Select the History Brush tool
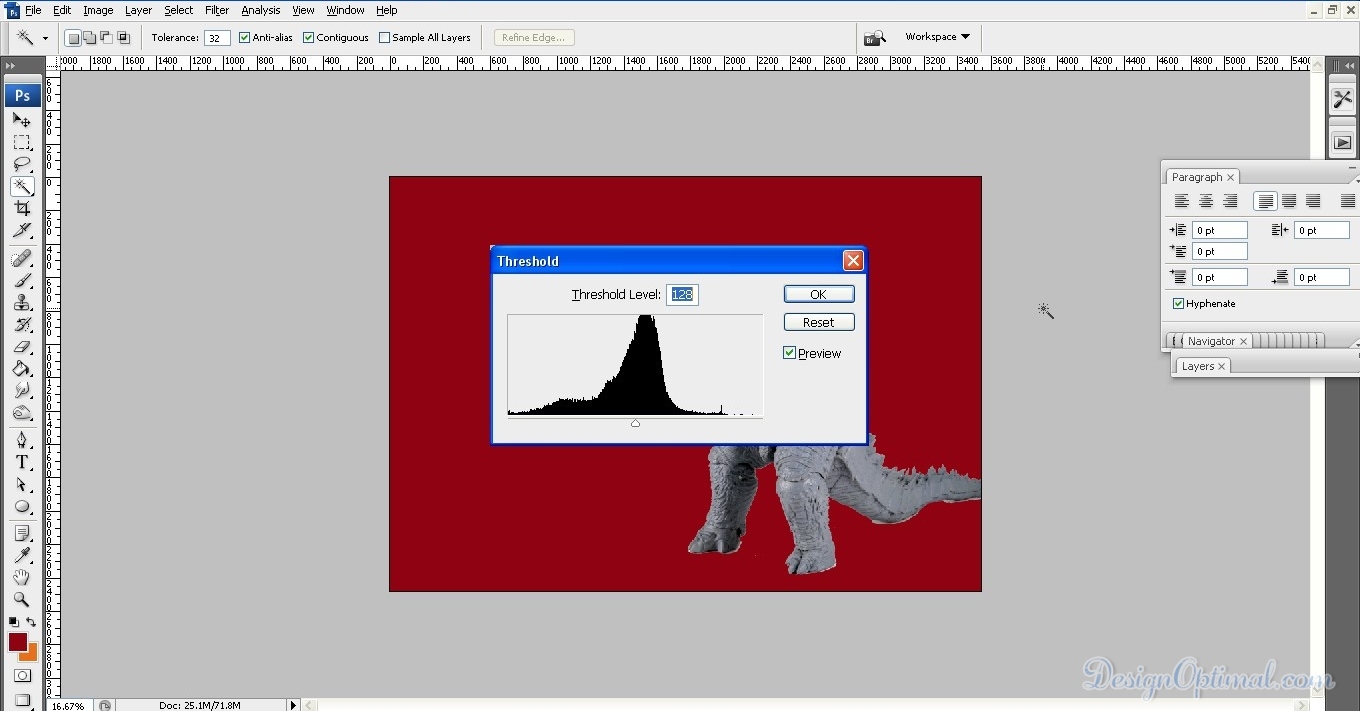 [x=22, y=324]
